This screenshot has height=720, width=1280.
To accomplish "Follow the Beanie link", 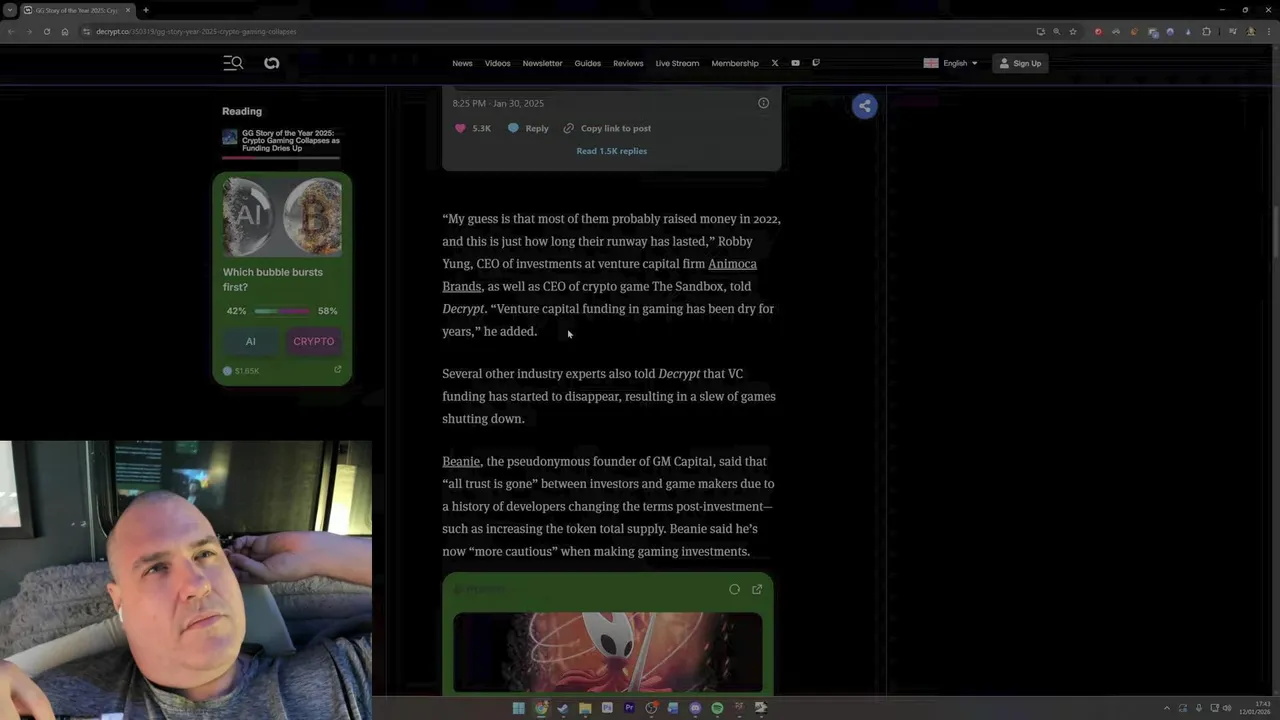I will (x=461, y=461).
